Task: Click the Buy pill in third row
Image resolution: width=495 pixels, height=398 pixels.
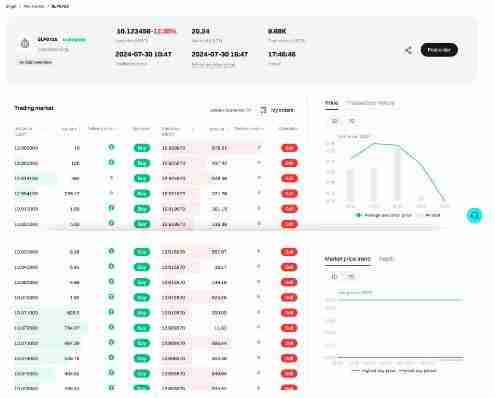Action: tap(142, 179)
